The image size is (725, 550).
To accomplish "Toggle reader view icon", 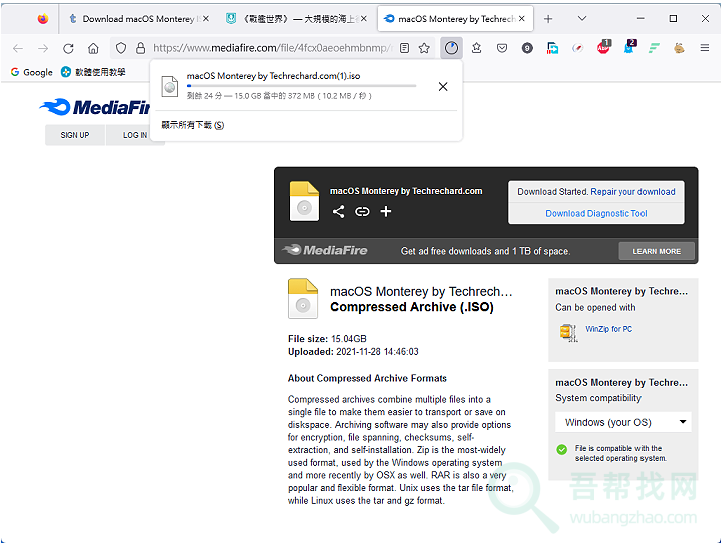I will coord(404,48).
